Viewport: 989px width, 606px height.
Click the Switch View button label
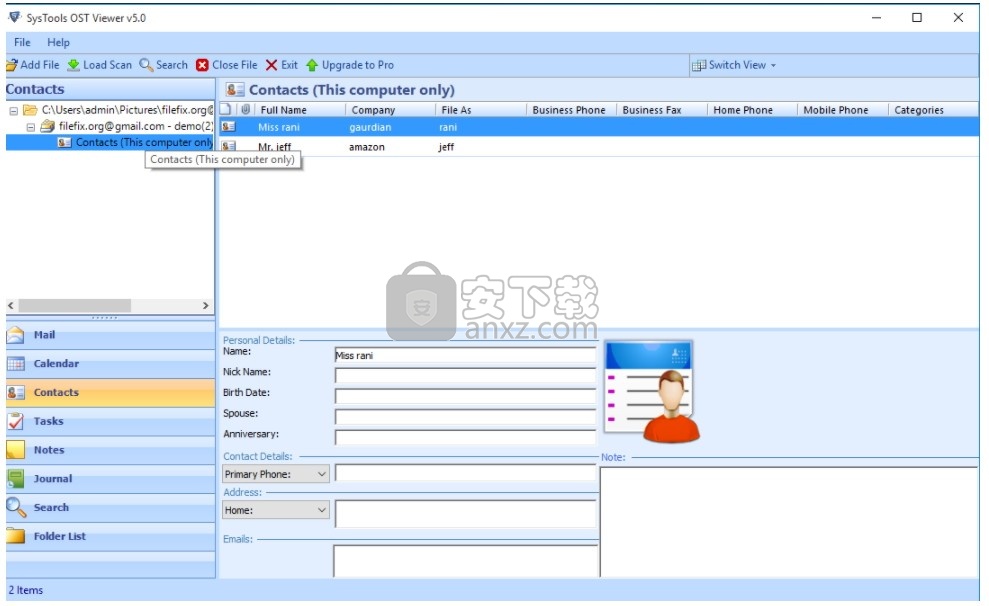[x=737, y=65]
